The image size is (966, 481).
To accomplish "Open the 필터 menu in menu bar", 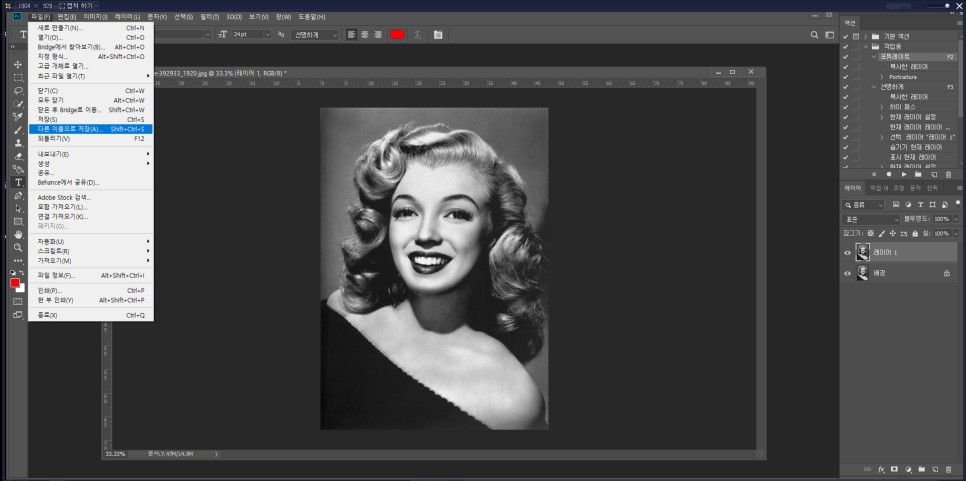I will click(209, 17).
